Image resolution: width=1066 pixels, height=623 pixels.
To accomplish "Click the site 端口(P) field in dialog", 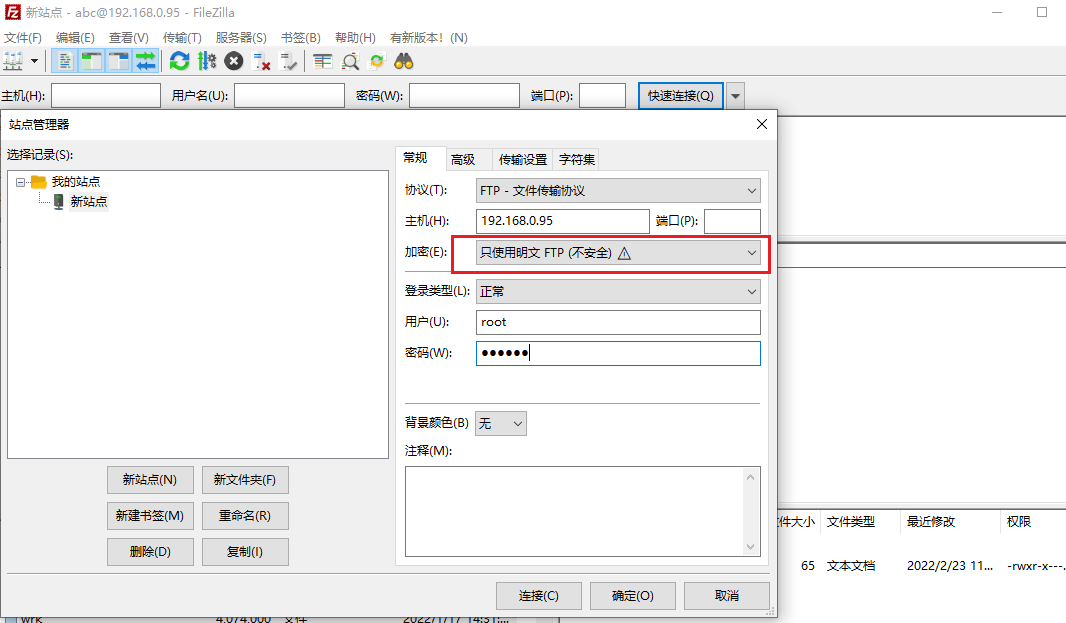I will pyautogui.click(x=732, y=221).
